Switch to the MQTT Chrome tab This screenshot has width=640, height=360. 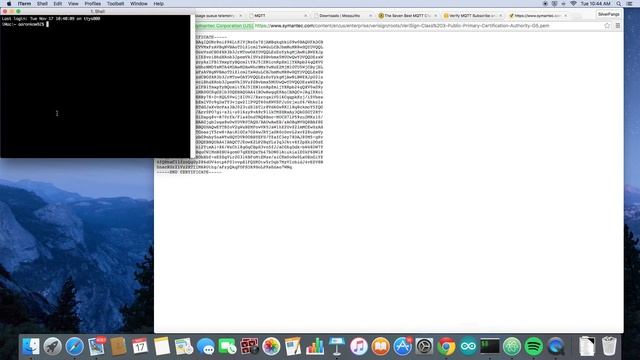click(278, 16)
